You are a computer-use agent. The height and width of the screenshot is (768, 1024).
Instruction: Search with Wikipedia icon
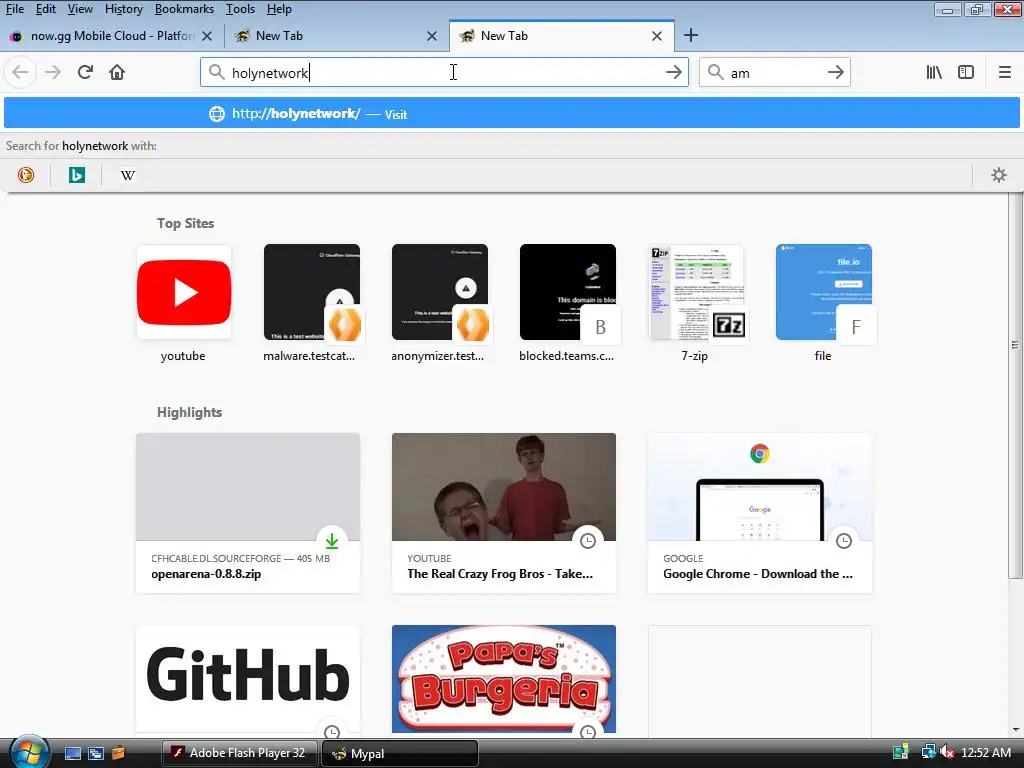coord(128,175)
